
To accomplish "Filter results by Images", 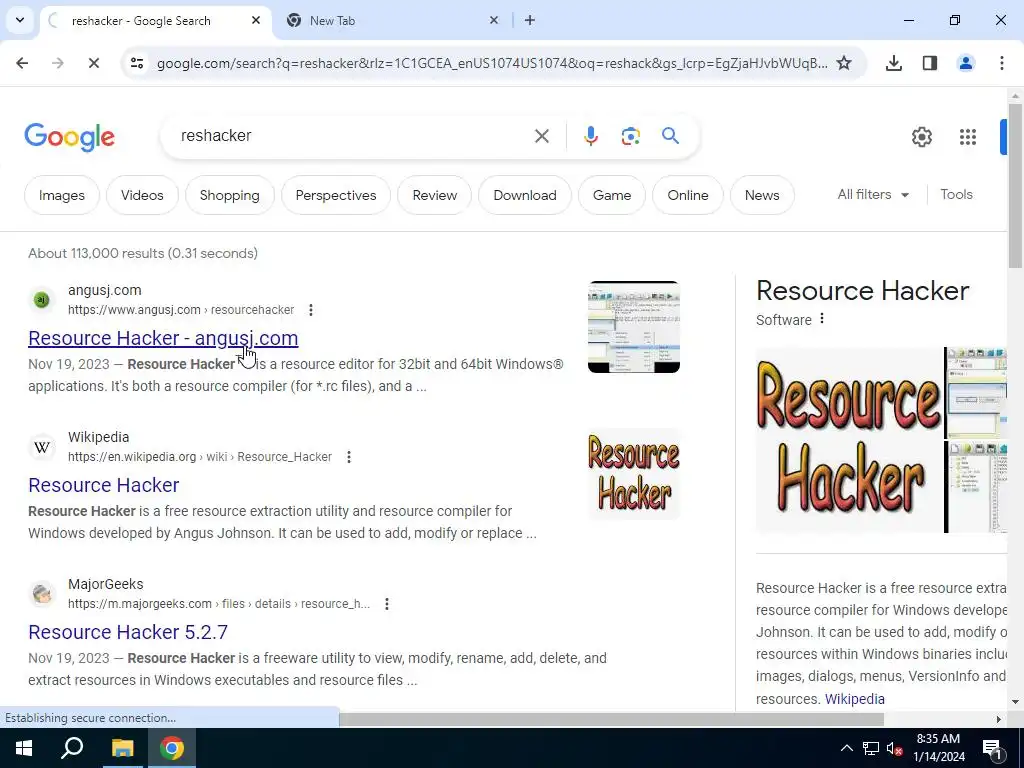I will (x=62, y=195).
